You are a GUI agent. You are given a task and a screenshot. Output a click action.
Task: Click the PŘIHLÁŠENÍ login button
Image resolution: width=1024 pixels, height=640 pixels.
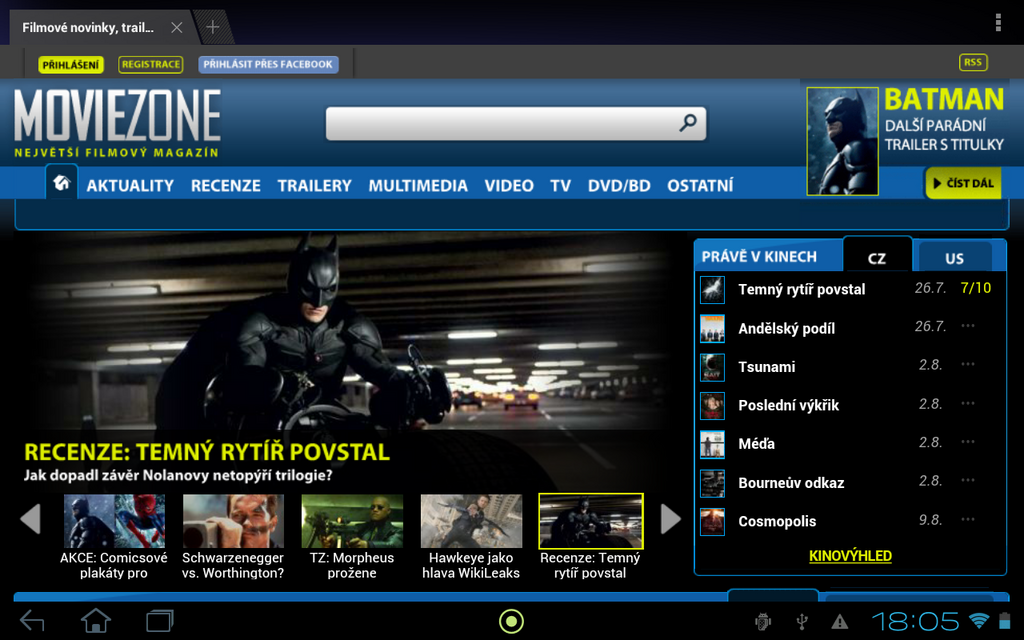71,65
